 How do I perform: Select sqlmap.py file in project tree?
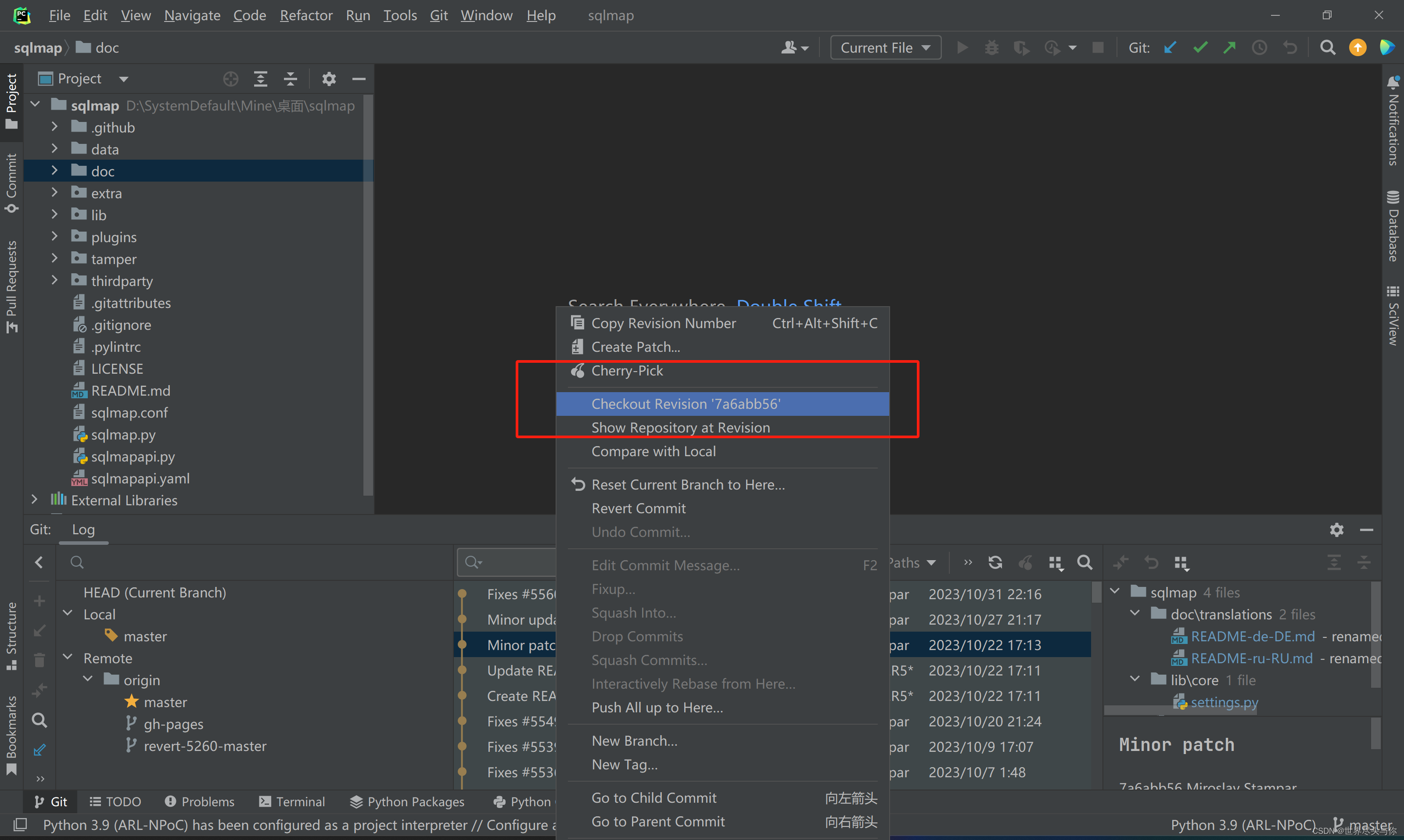pos(123,434)
